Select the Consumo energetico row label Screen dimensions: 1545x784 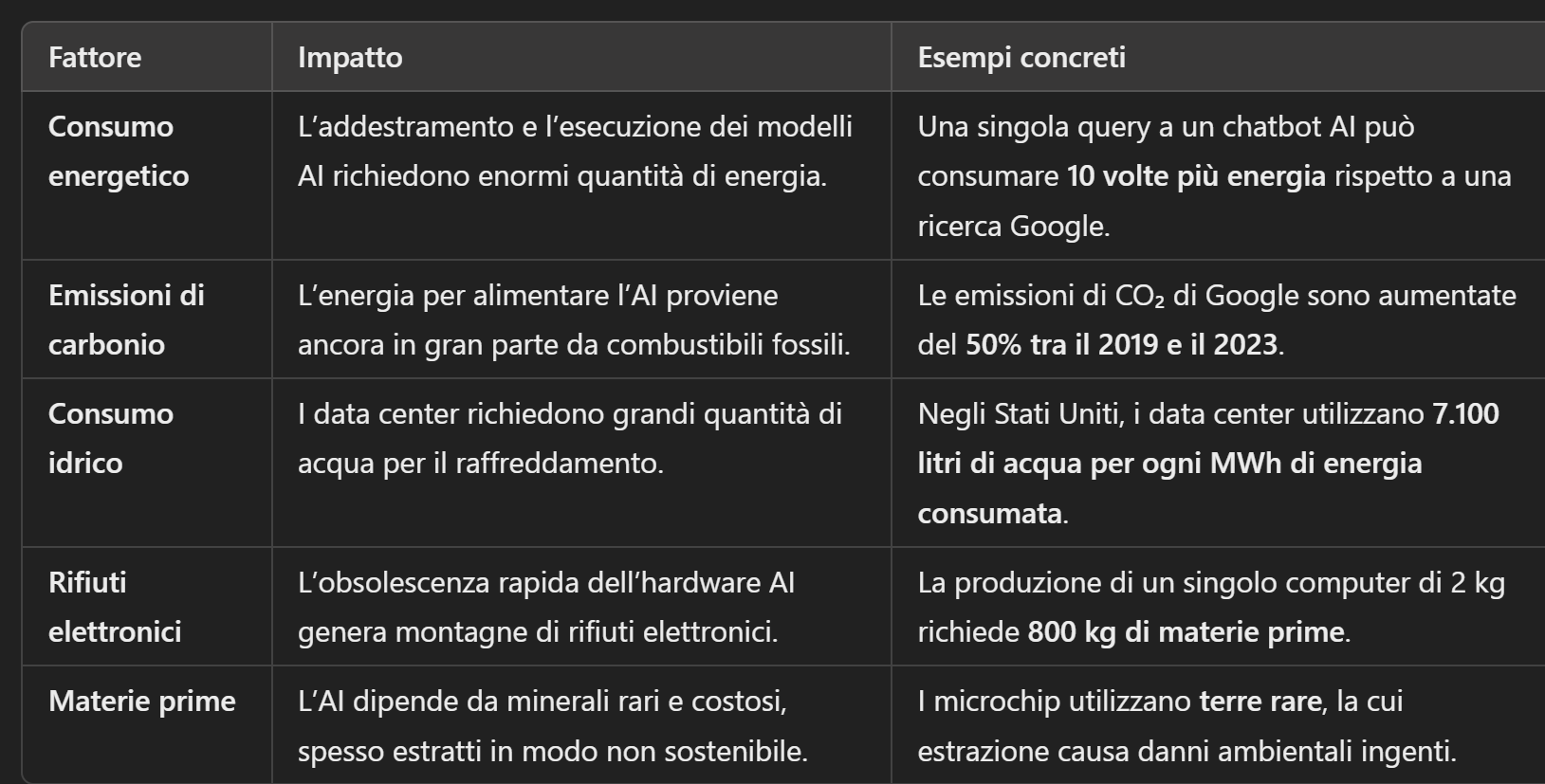click(118, 152)
